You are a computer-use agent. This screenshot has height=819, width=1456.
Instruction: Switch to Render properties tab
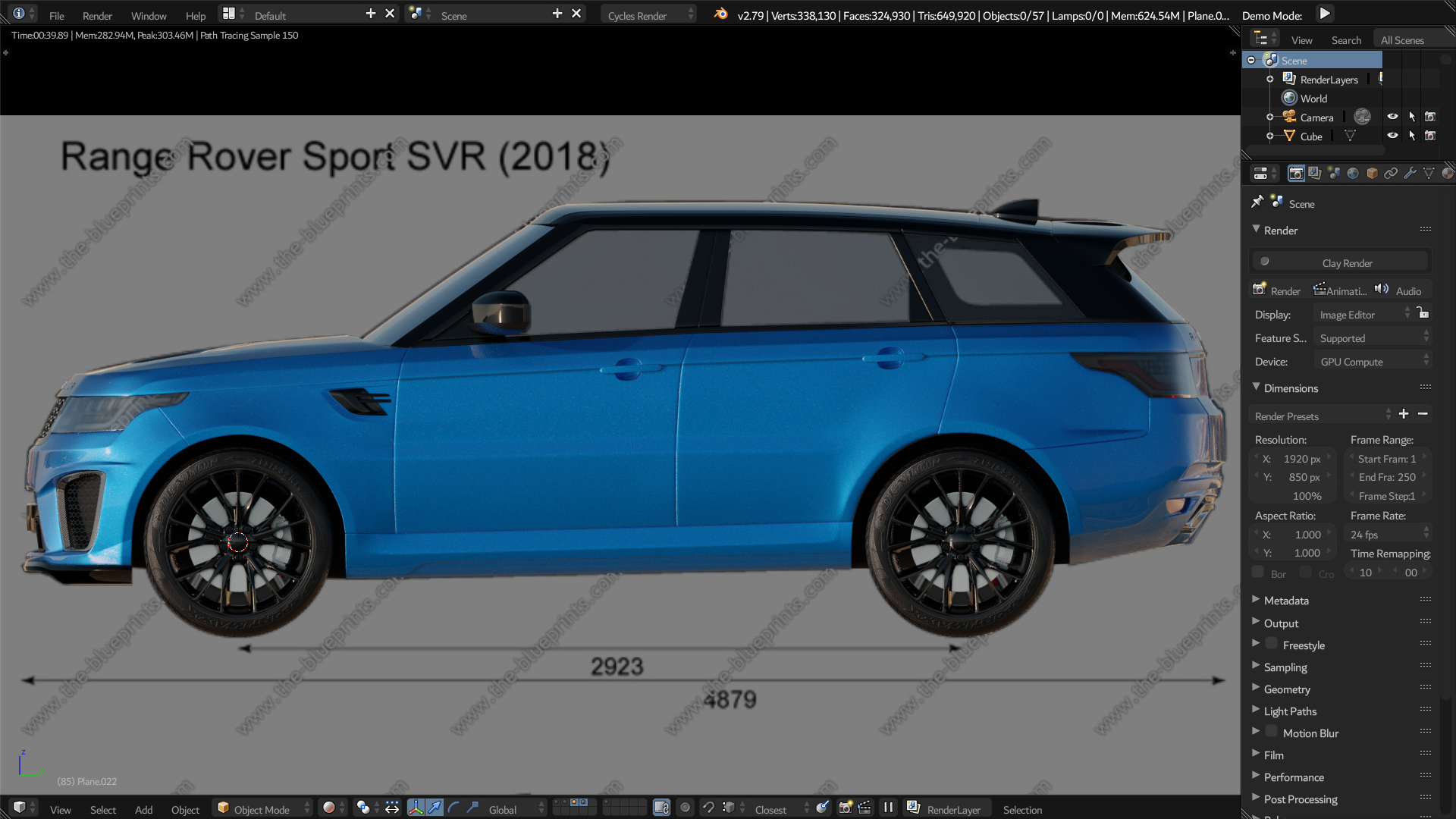(x=1296, y=174)
